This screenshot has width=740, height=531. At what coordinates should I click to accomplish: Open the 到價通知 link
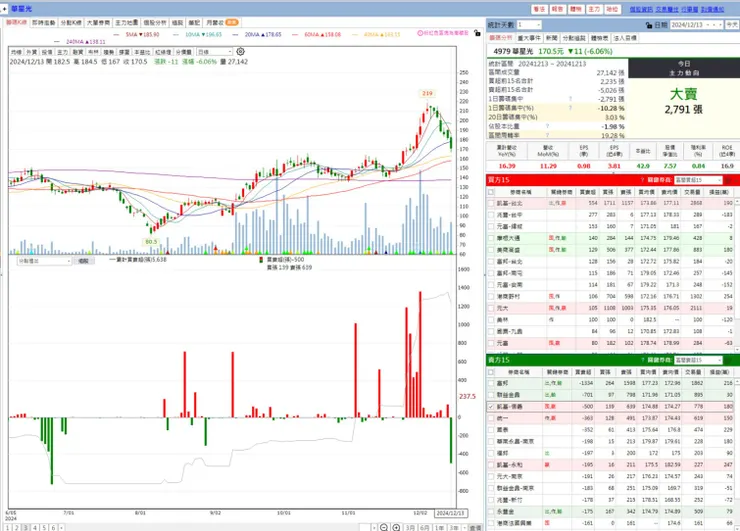(x=713, y=9)
